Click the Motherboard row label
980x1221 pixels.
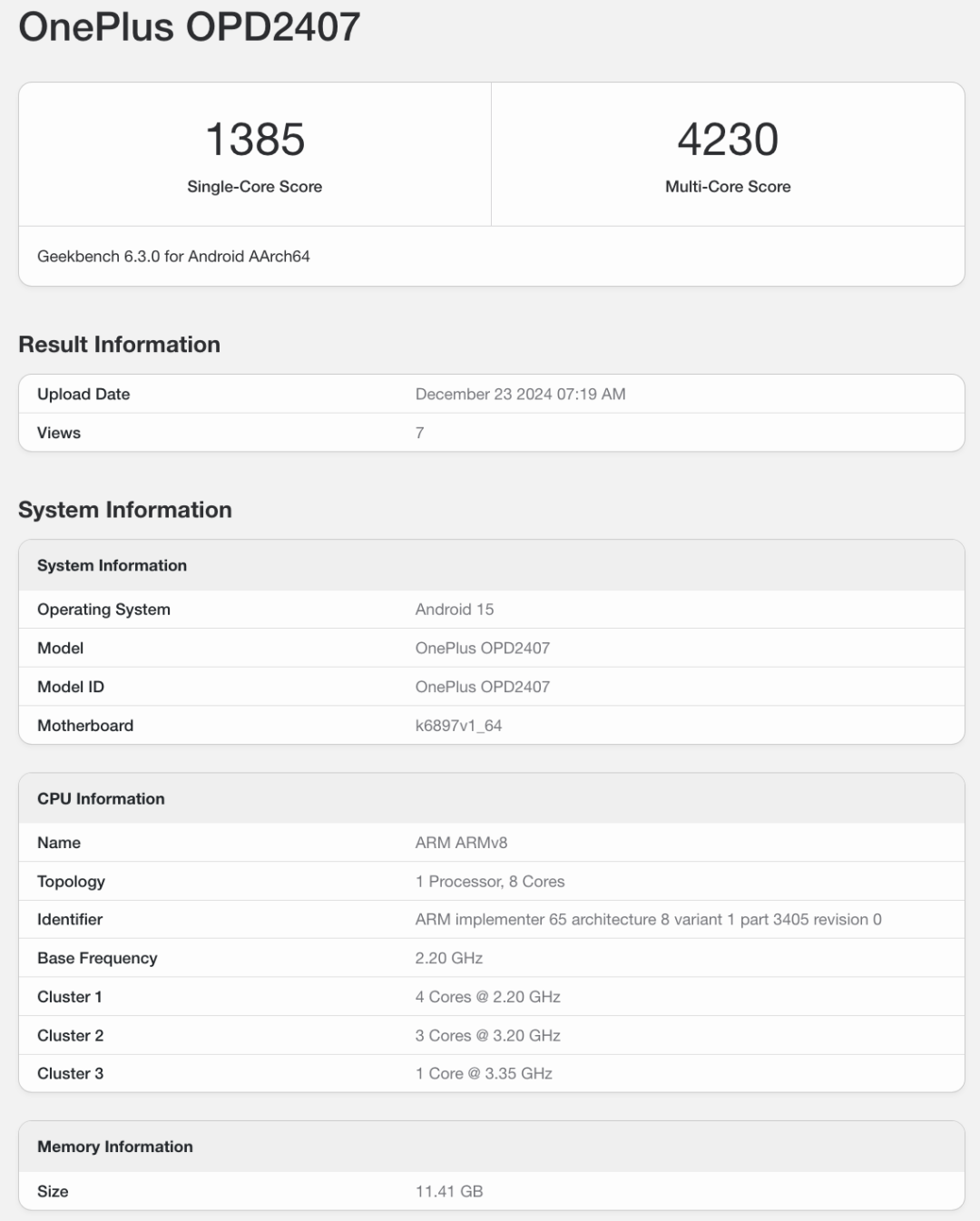pyautogui.click(x=85, y=726)
